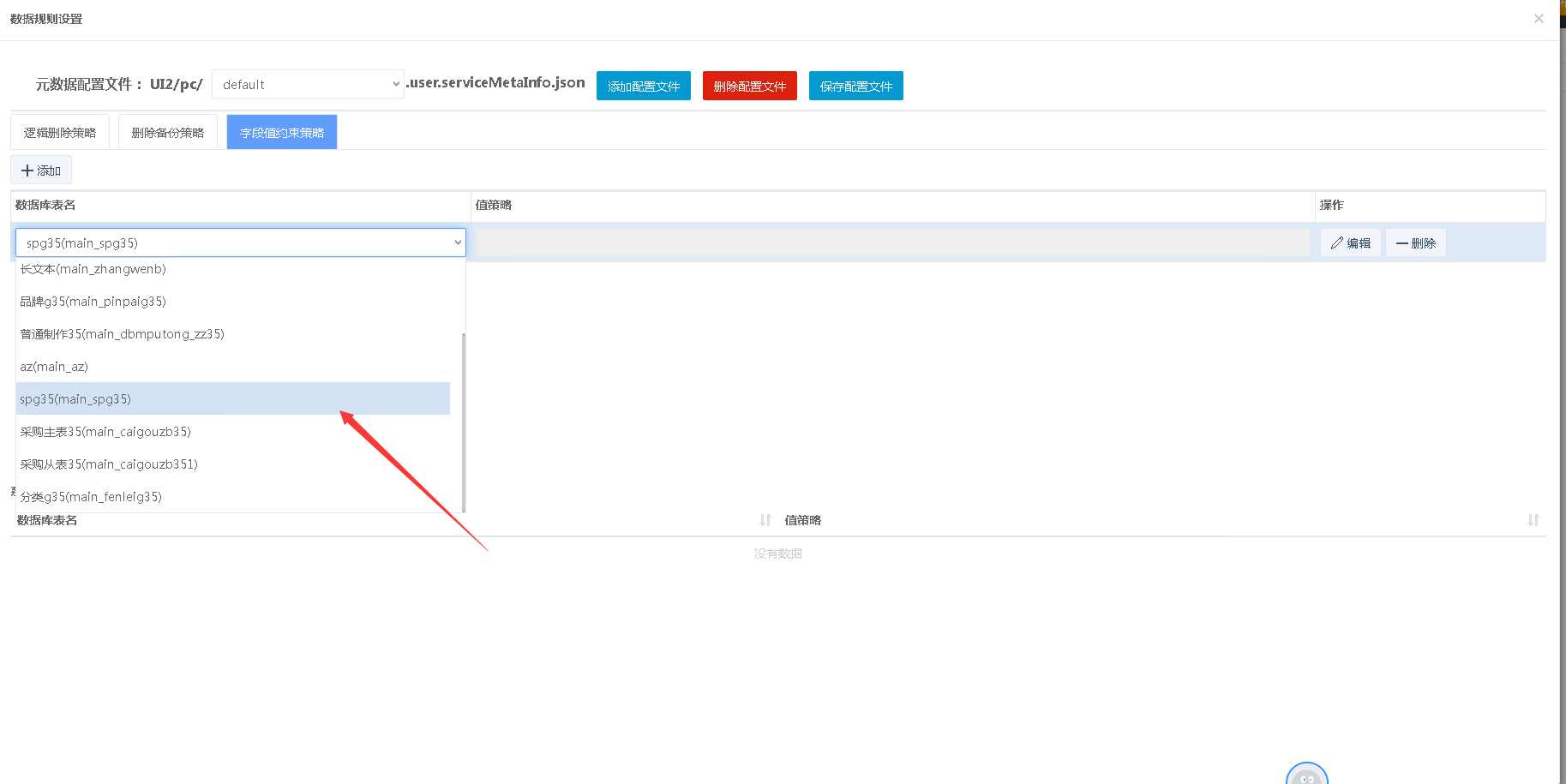This screenshot has height=784, width=1566.
Task: Select 品牌g35(main_pinpaig35) option
Action: (93, 302)
